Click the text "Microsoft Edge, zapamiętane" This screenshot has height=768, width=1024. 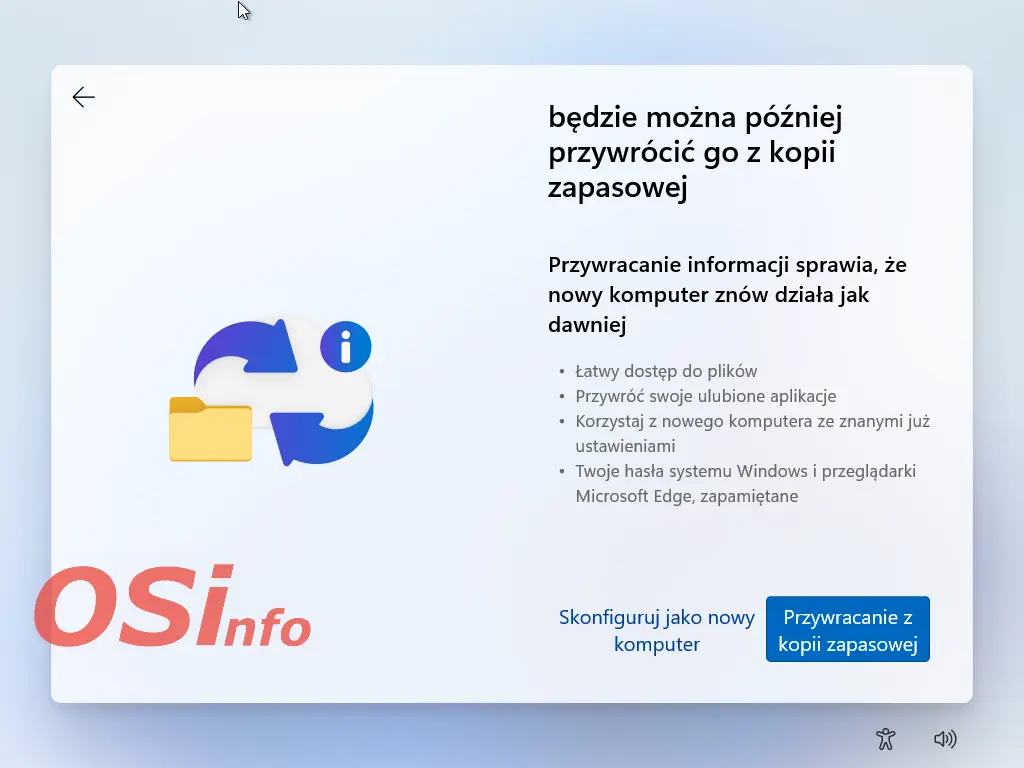(x=686, y=496)
